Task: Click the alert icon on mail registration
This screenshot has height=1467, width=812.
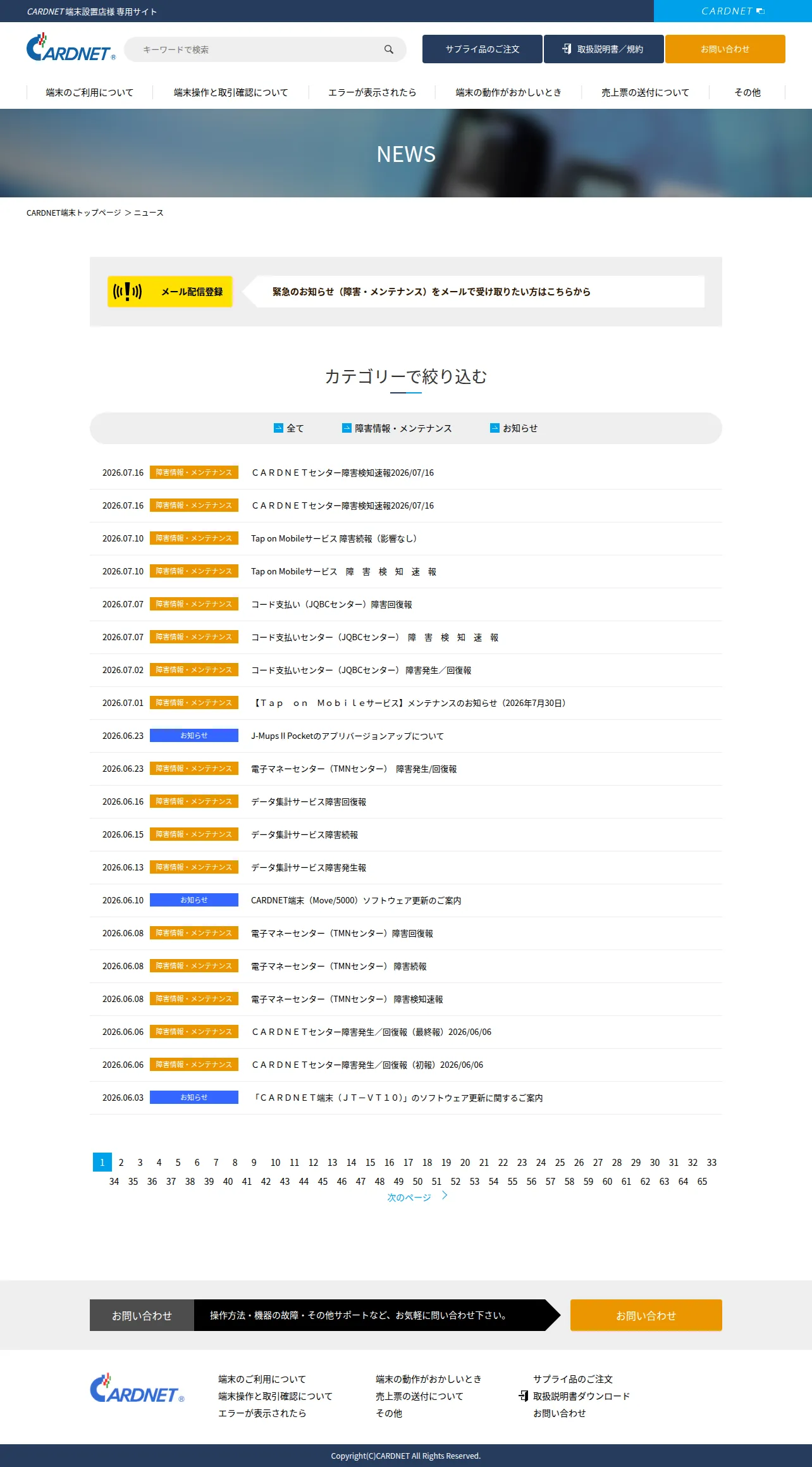Action: pos(127,292)
